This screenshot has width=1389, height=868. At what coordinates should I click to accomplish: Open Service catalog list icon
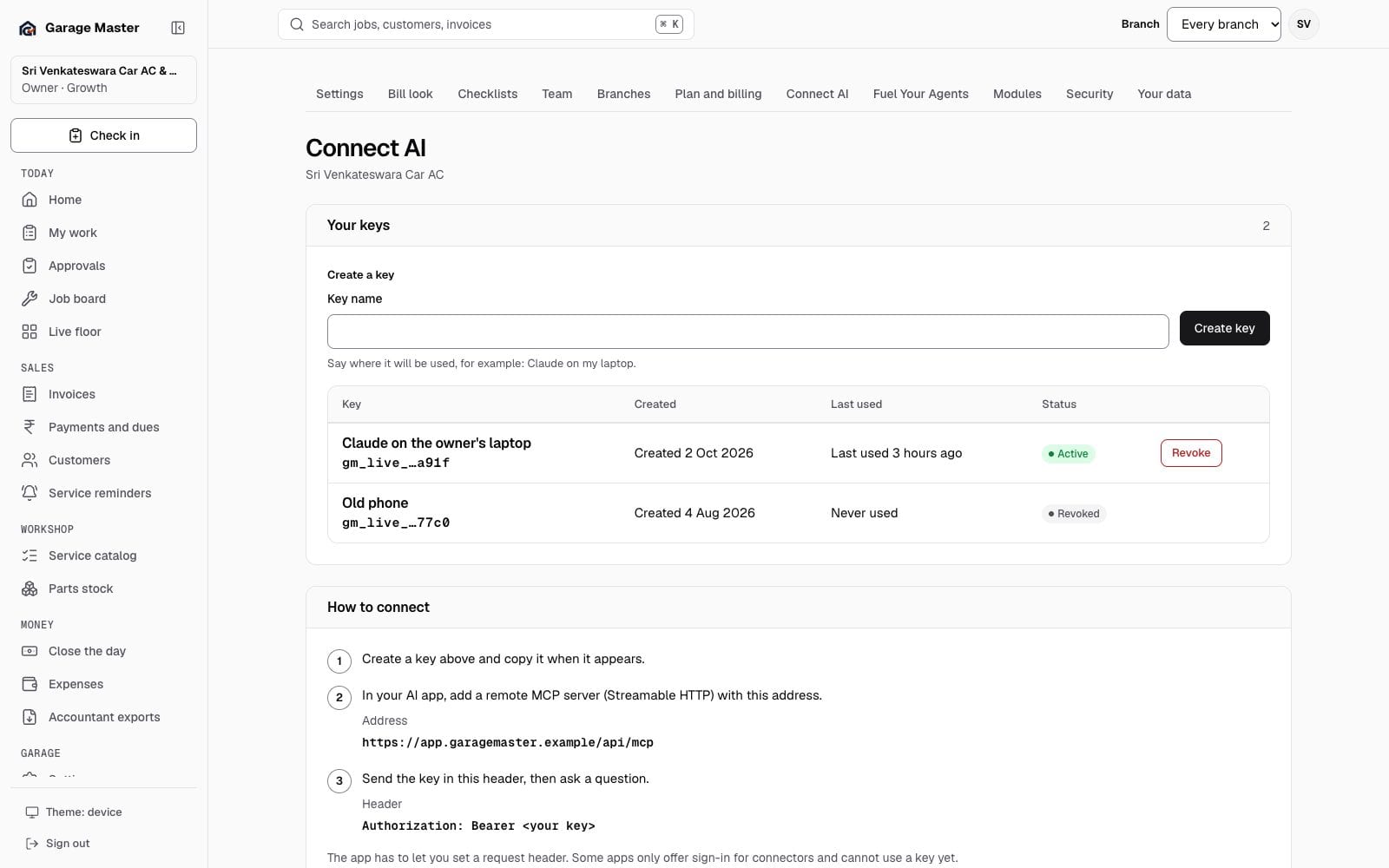pos(30,556)
